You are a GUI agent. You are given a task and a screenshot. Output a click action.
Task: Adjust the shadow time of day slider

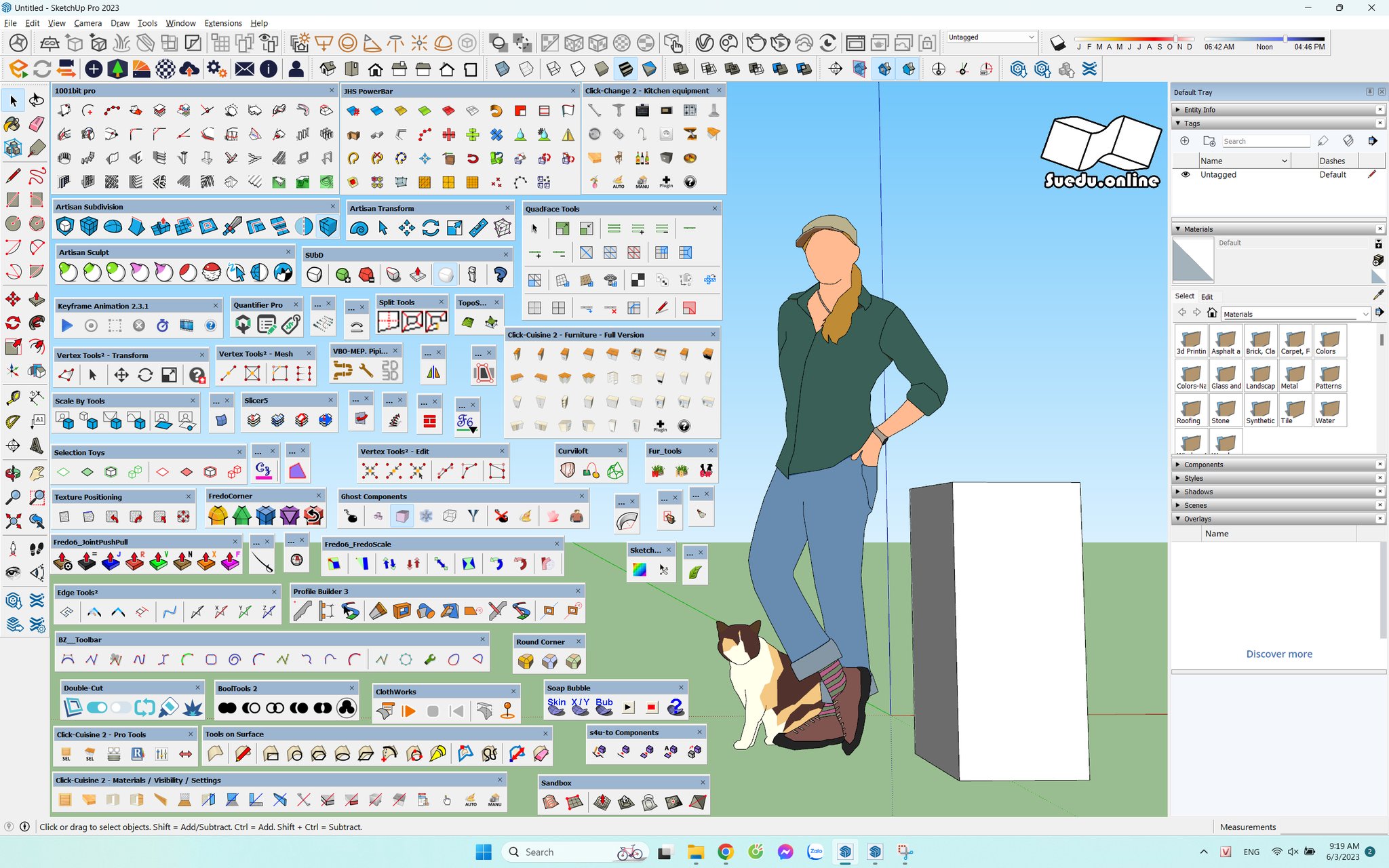point(1285,39)
